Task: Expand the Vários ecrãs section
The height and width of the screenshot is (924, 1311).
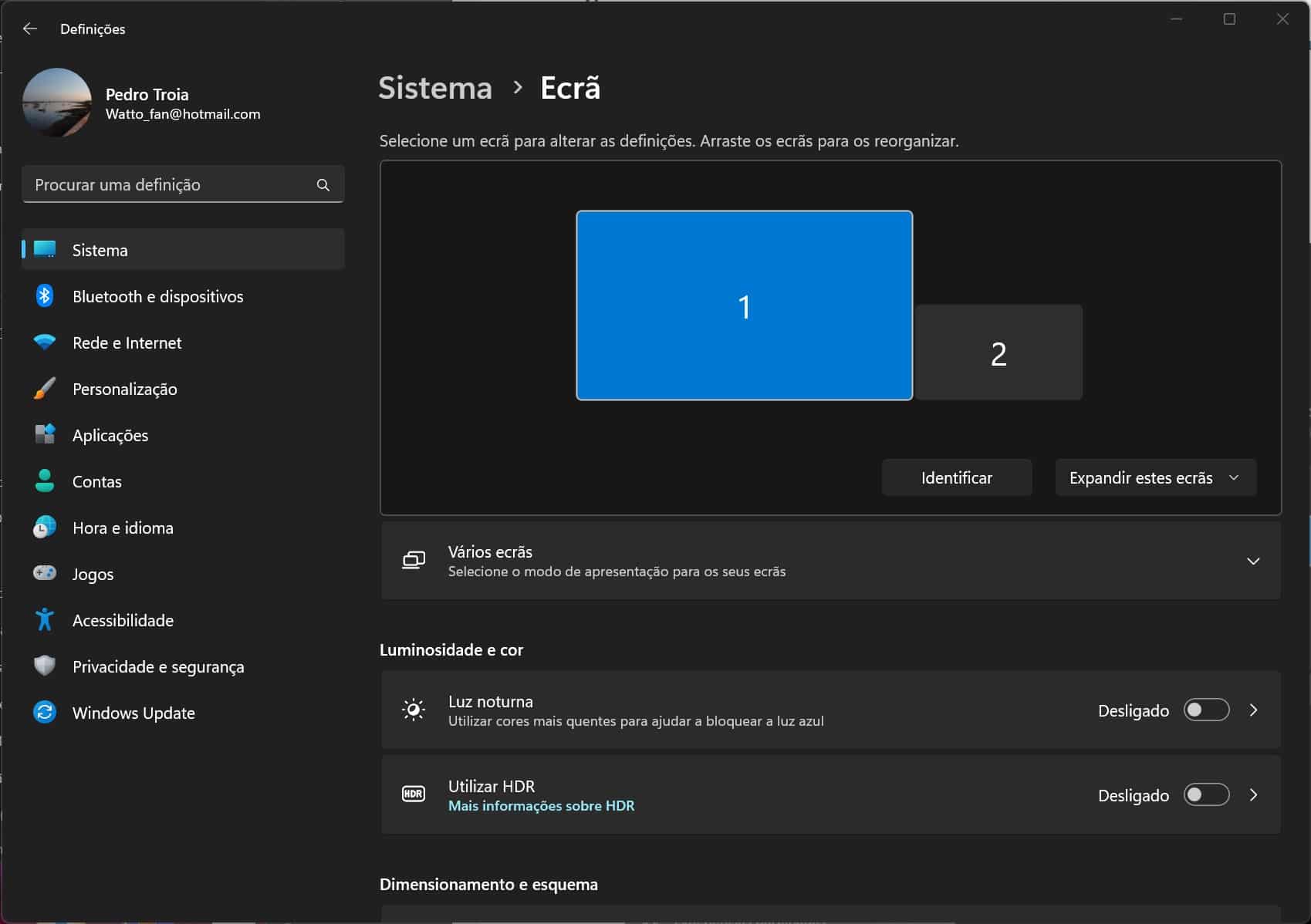Action: 1253,561
